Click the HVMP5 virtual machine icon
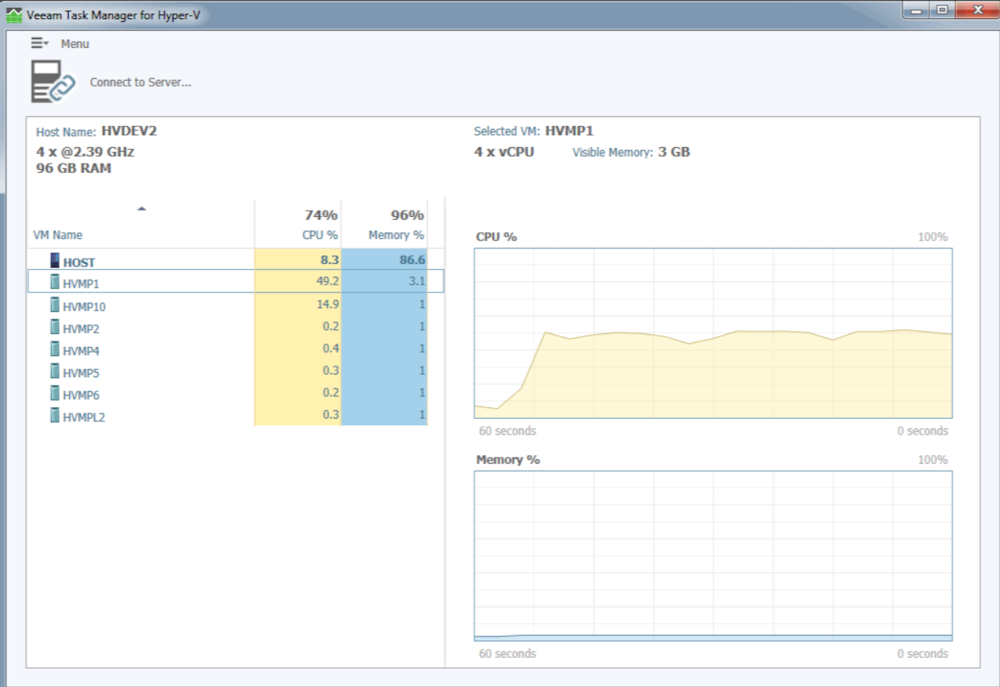The height and width of the screenshot is (687, 1000). [x=55, y=372]
